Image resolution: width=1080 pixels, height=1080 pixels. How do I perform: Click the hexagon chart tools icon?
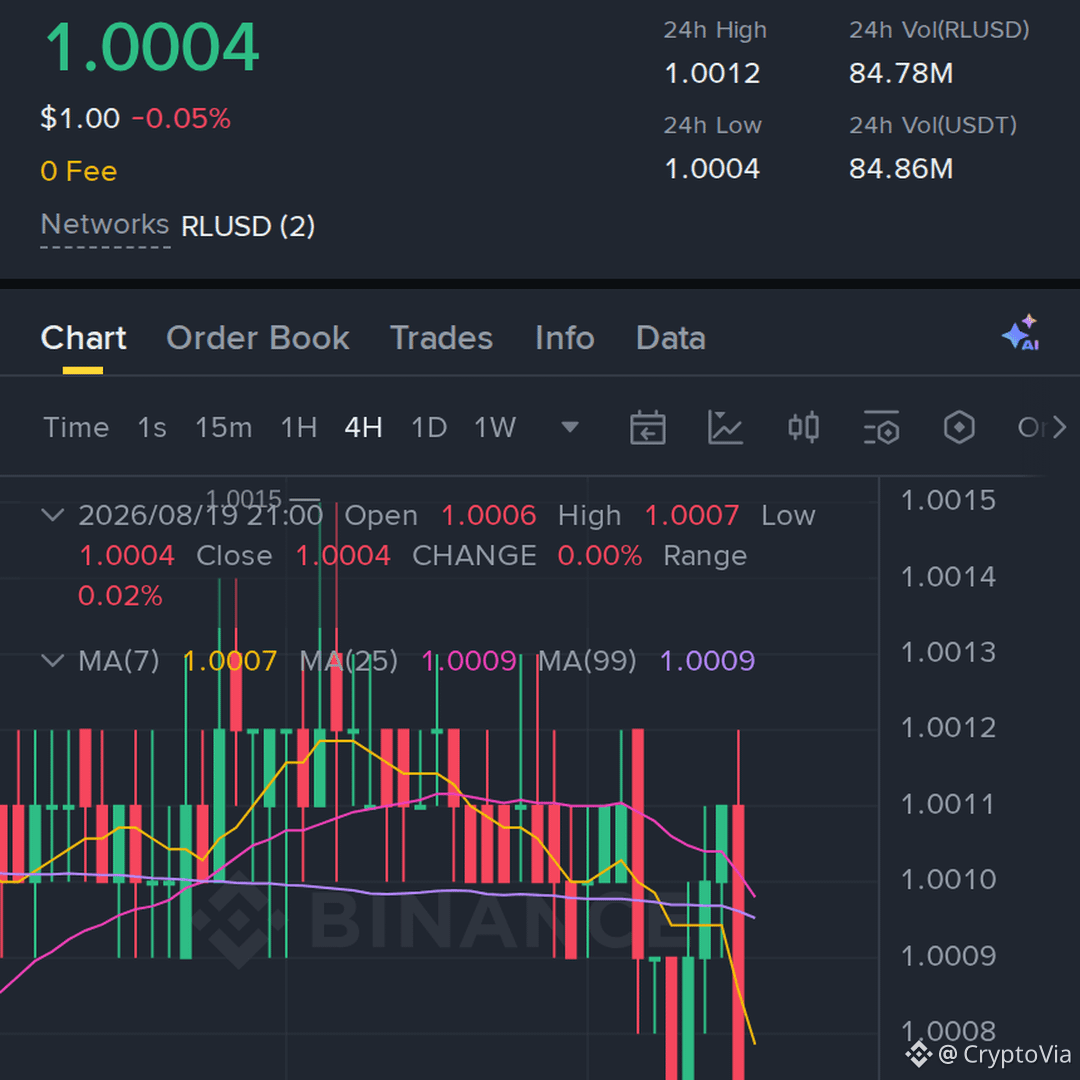tap(959, 427)
